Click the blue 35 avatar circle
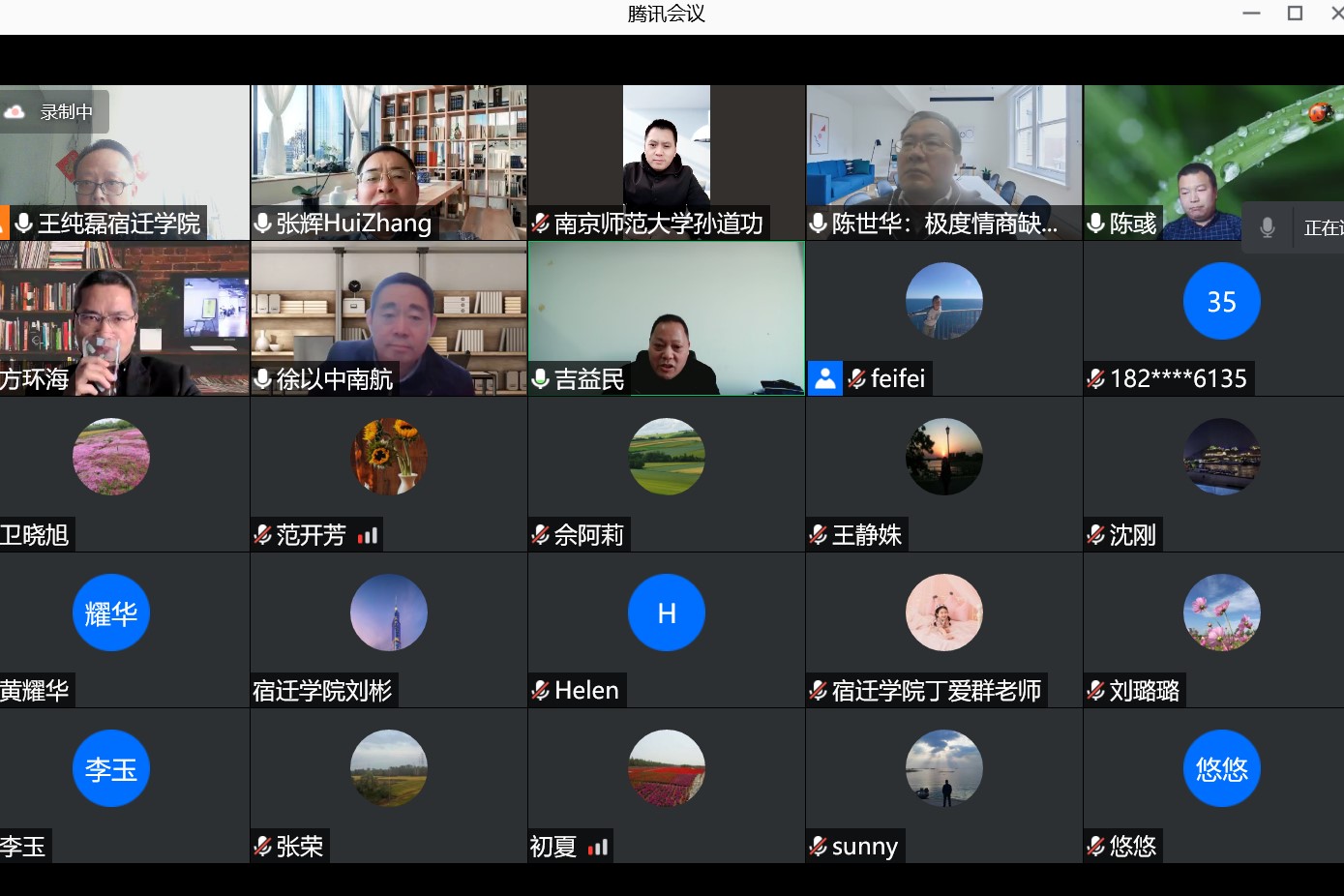Image resolution: width=1344 pixels, height=896 pixels. (x=1221, y=301)
